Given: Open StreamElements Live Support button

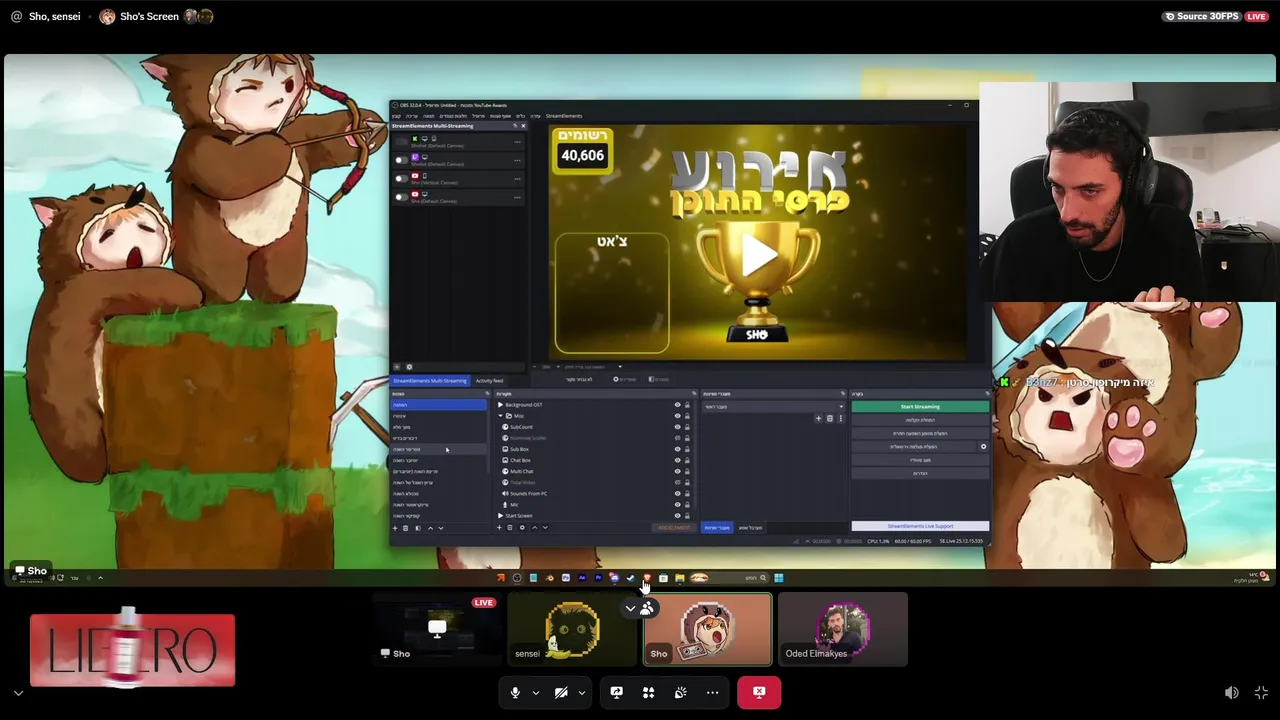Looking at the screenshot, I should tap(920, 526).
